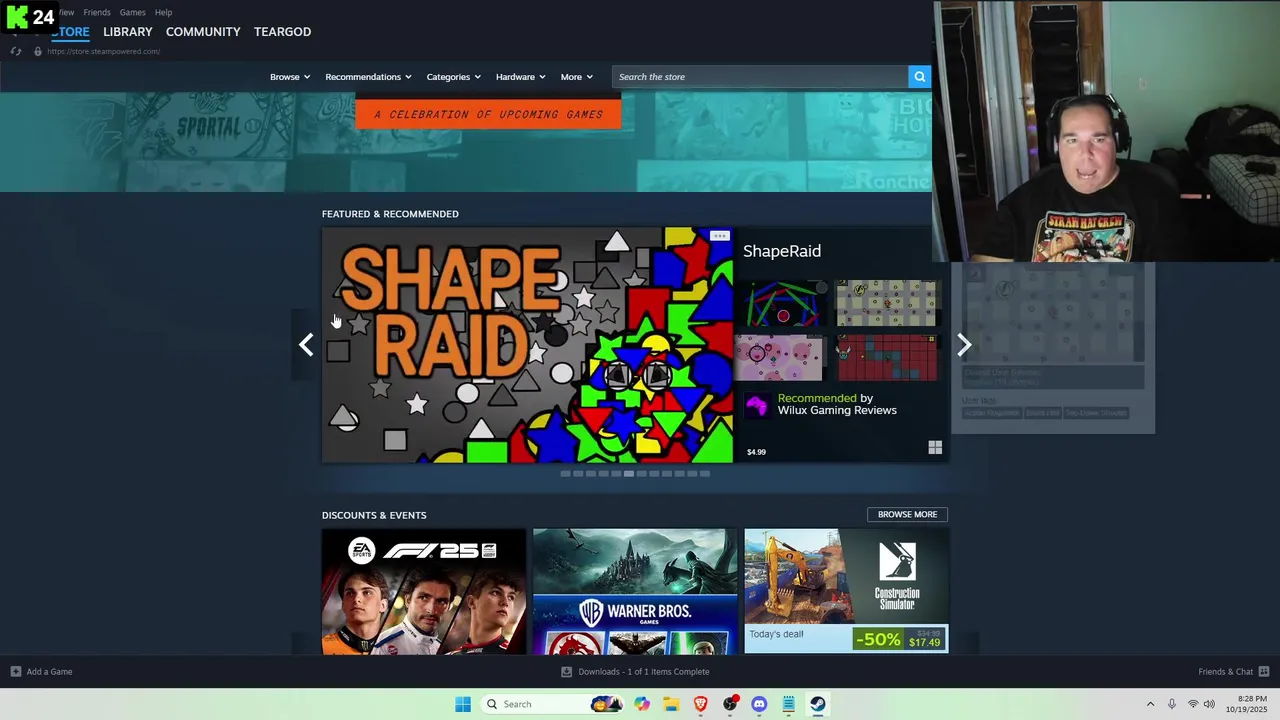Click the Downloads status icon
Image resolution: width=1280 pixels, height=720 pixels.
click(566, 672)
